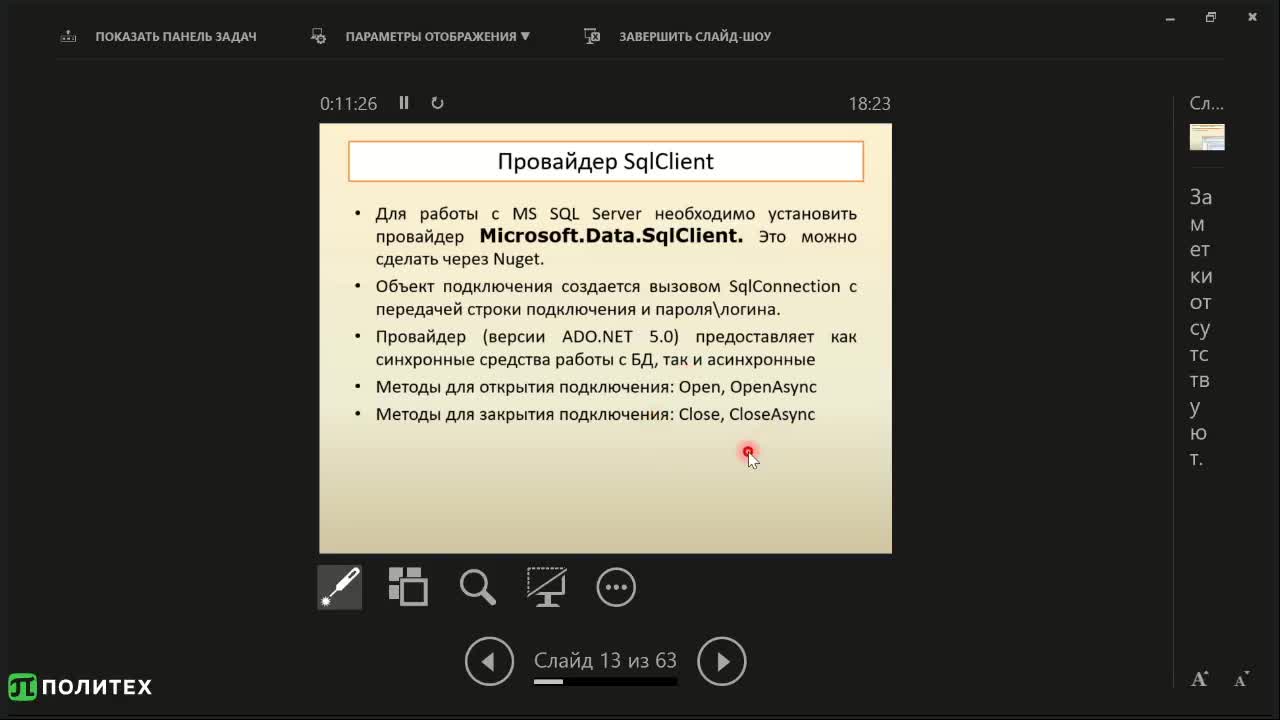
Task: Click the End Slide Show icon
Action: point(592,36)
